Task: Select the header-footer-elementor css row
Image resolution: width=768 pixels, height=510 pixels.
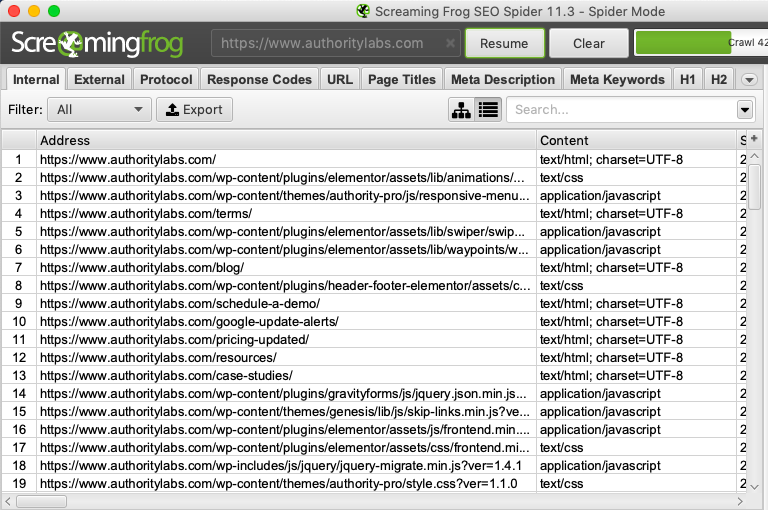Action: pyautogui.click(x=374, y=285)
